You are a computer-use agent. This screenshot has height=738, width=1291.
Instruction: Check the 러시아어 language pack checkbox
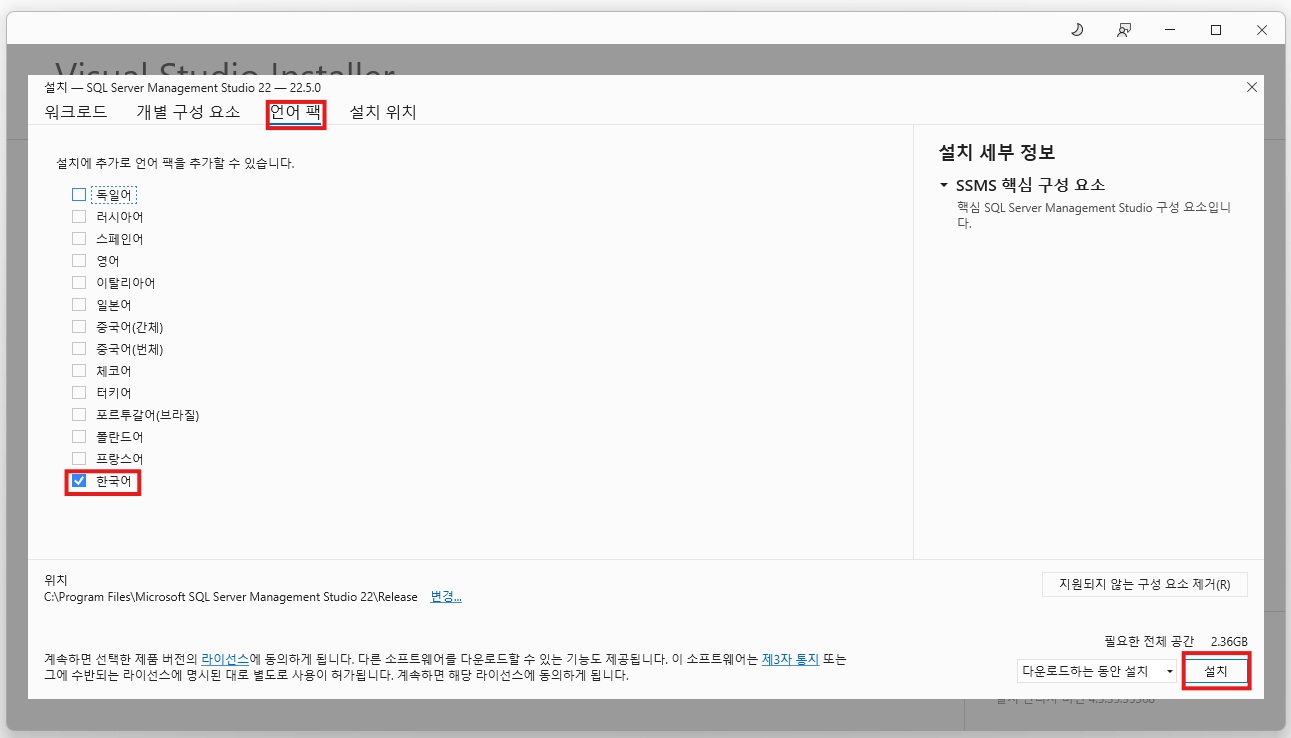[79, 217]
